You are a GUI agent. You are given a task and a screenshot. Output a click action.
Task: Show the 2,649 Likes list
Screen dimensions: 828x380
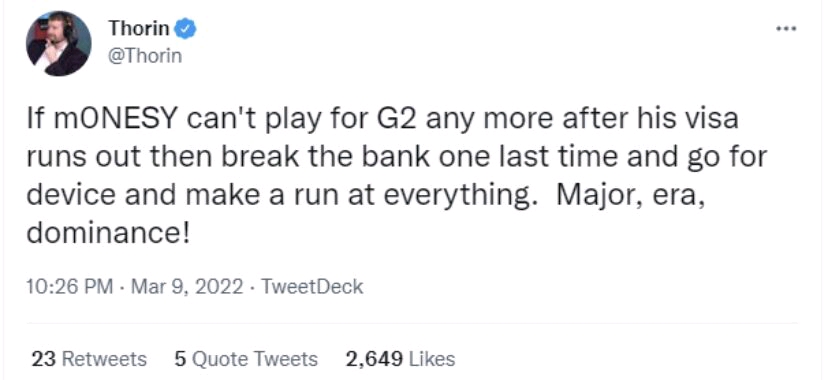click(x=400, y=359)
